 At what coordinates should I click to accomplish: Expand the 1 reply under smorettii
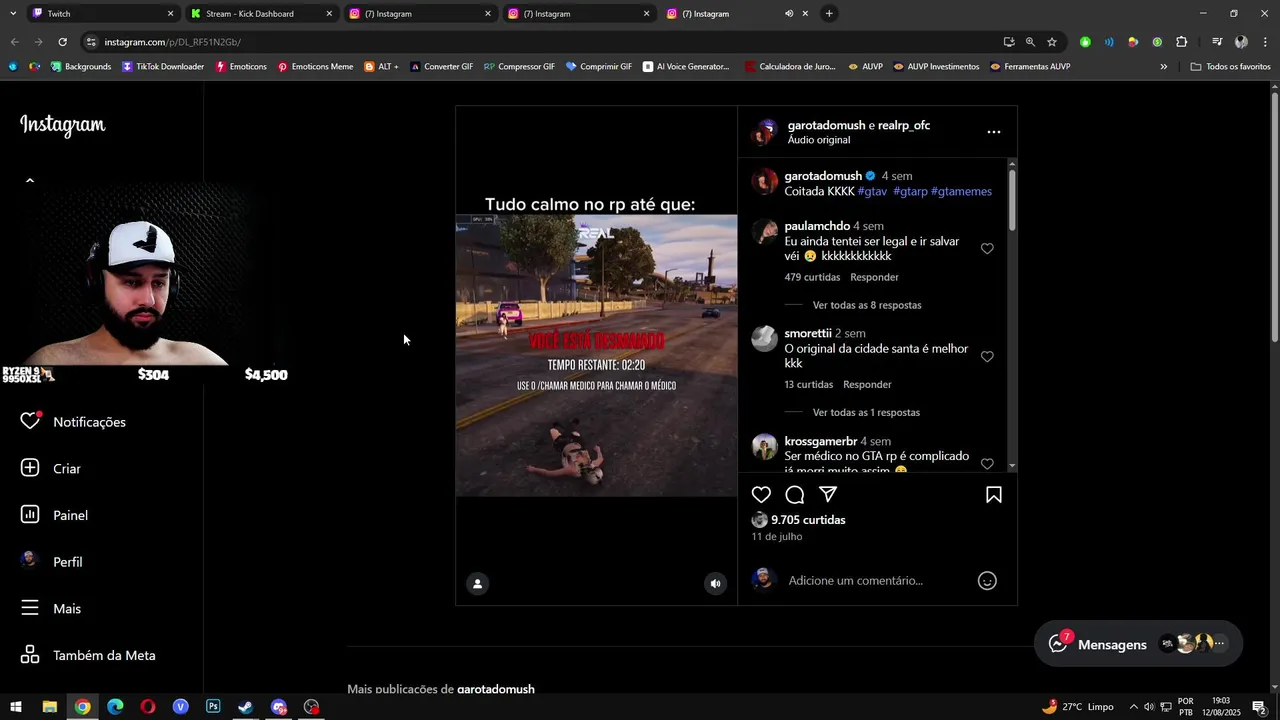click(x=866, y=412)
